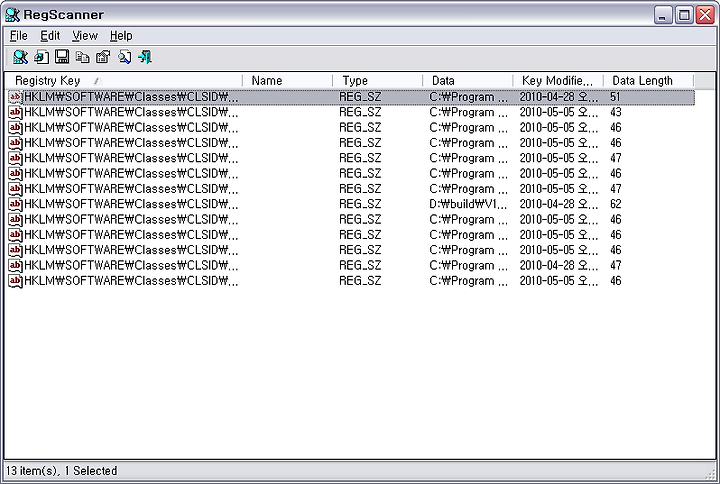Close the RegScanner window
This screenshot has height=484, width=720.
705,15
